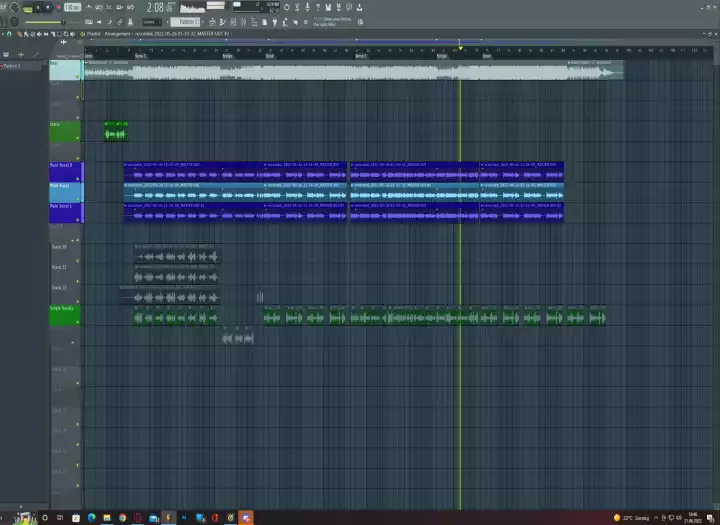Click Arrangement in the playlist breadcrumb

[117, 34]
